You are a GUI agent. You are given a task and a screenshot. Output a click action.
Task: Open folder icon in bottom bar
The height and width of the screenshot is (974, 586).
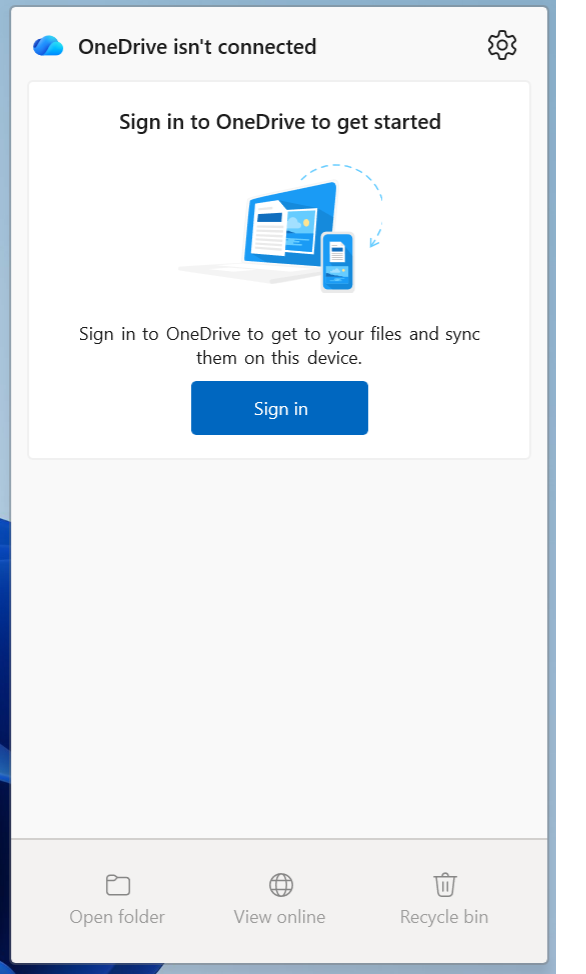117,885
